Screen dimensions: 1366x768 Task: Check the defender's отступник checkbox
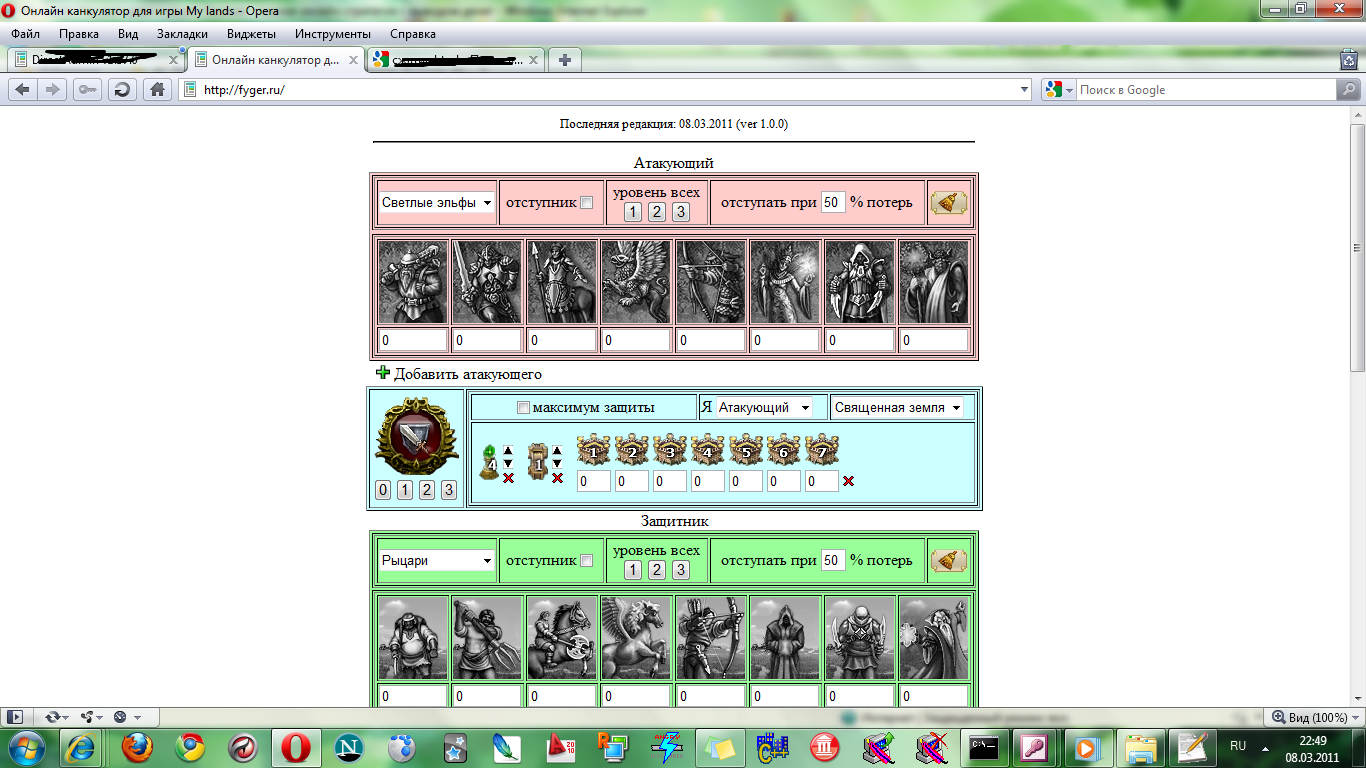pos(587,560)
